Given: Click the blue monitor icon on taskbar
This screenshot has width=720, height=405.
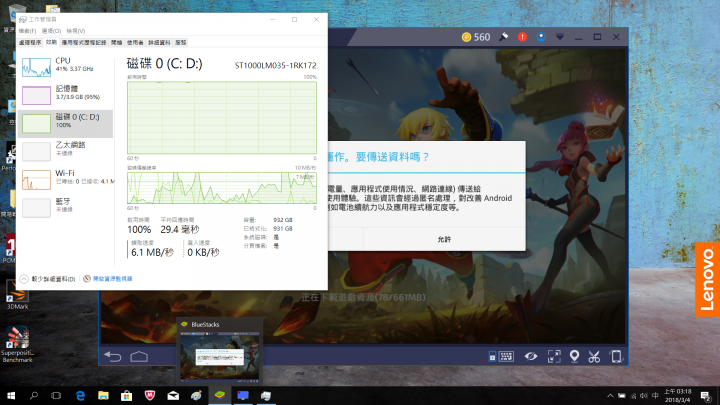Looking at the screenshot, I should 243,395.
